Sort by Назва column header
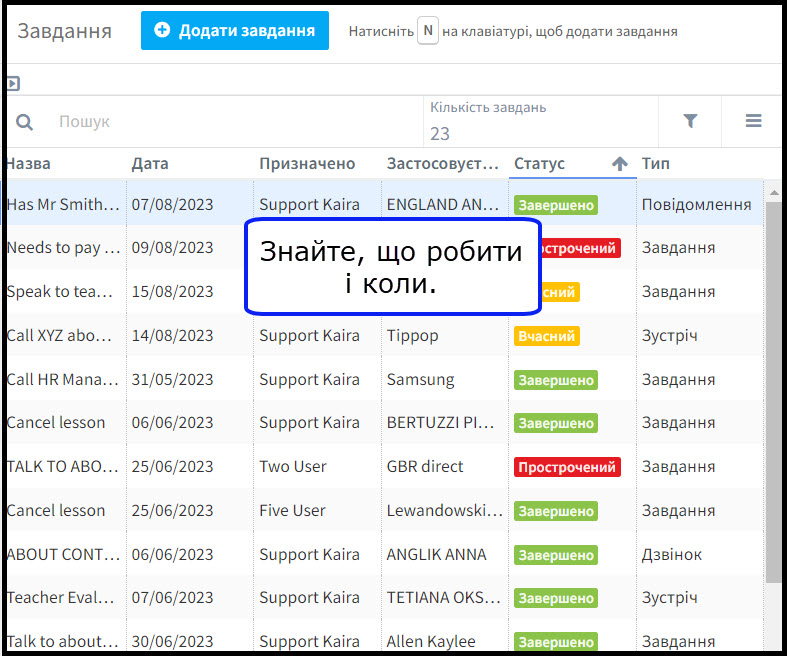This screenshot has height=656, width=787. point(29,164)
